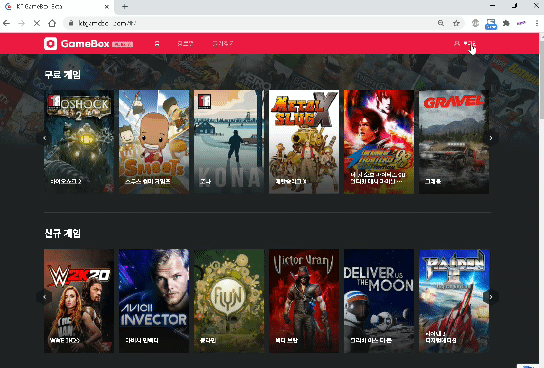
Task: Open the third item in the red header
Action: 223,44
